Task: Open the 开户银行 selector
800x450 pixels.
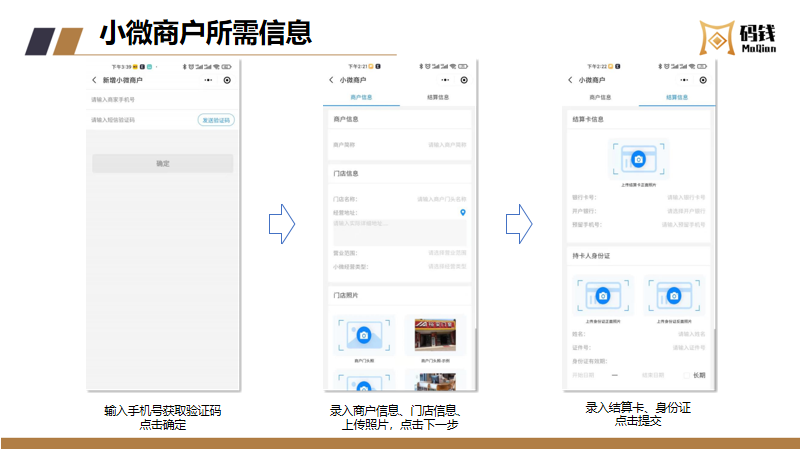Action: point(684,211)
